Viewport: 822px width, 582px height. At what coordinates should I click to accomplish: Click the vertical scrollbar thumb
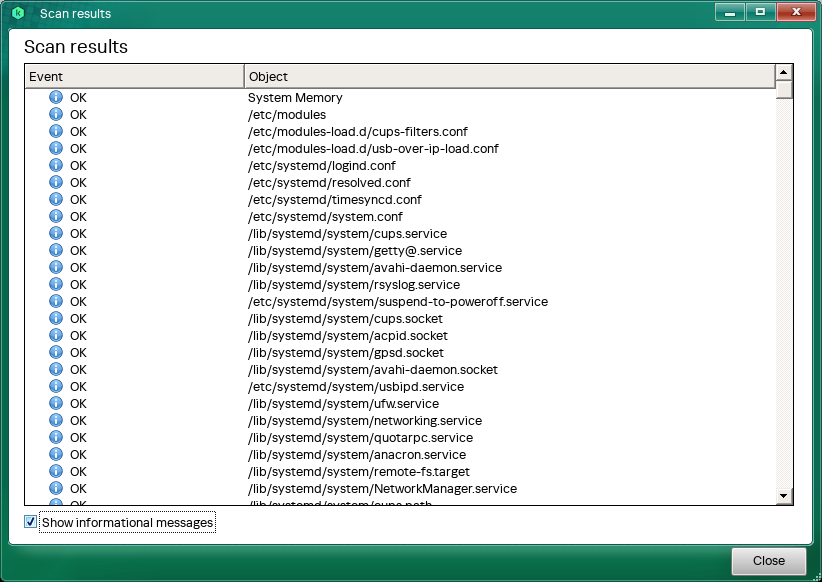(784, 90)
